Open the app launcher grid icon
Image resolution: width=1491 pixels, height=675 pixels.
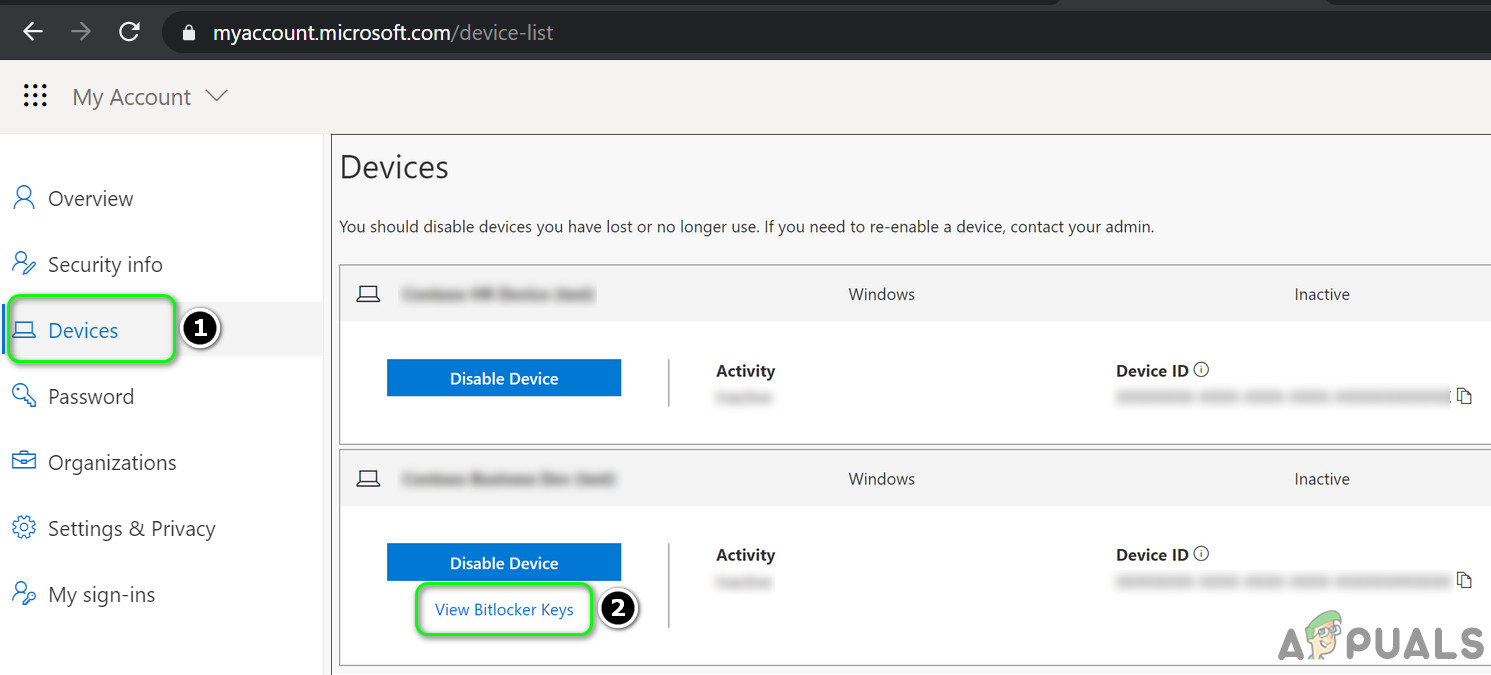pos(35,96)
